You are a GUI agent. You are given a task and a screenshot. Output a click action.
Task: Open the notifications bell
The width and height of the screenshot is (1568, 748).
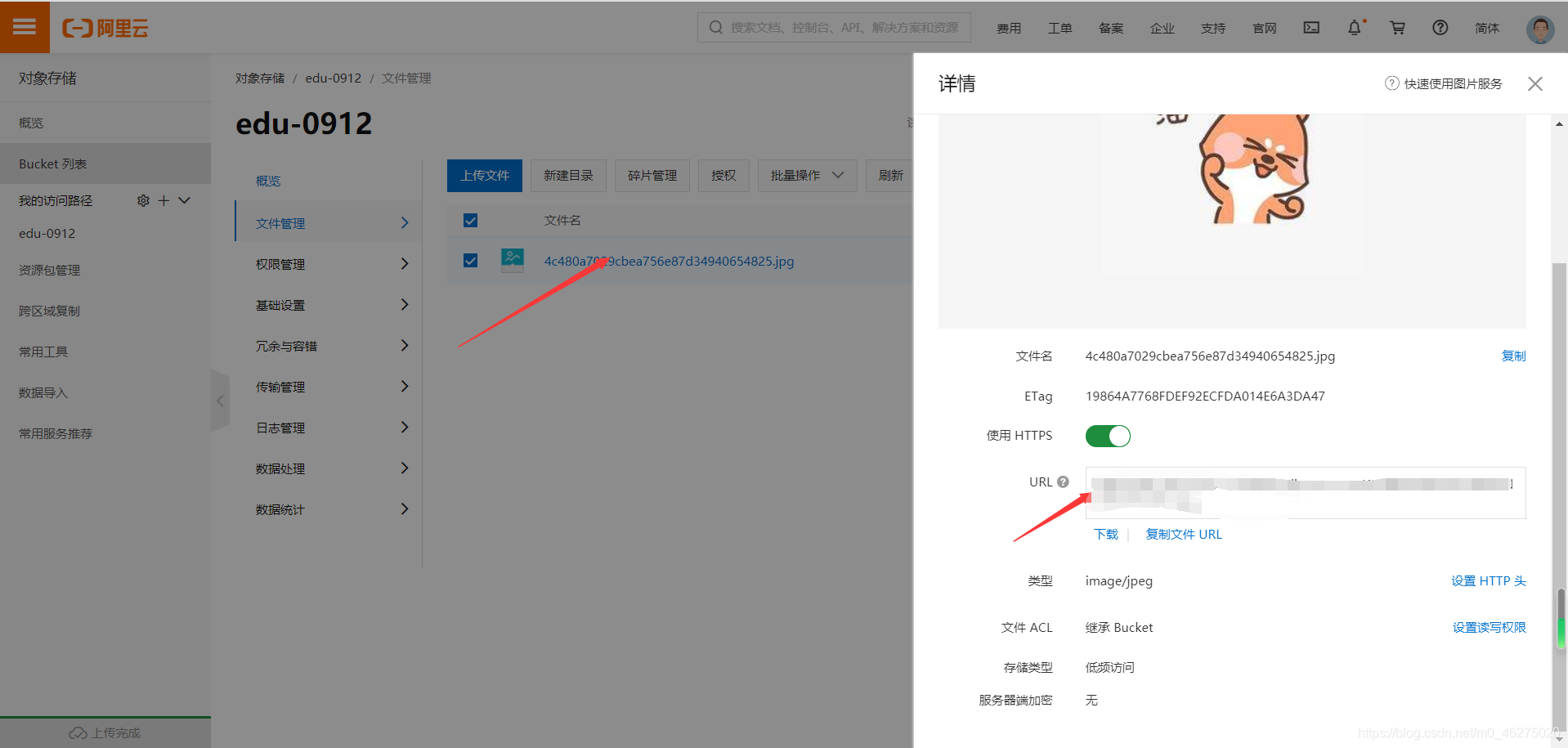(1355, 27)
